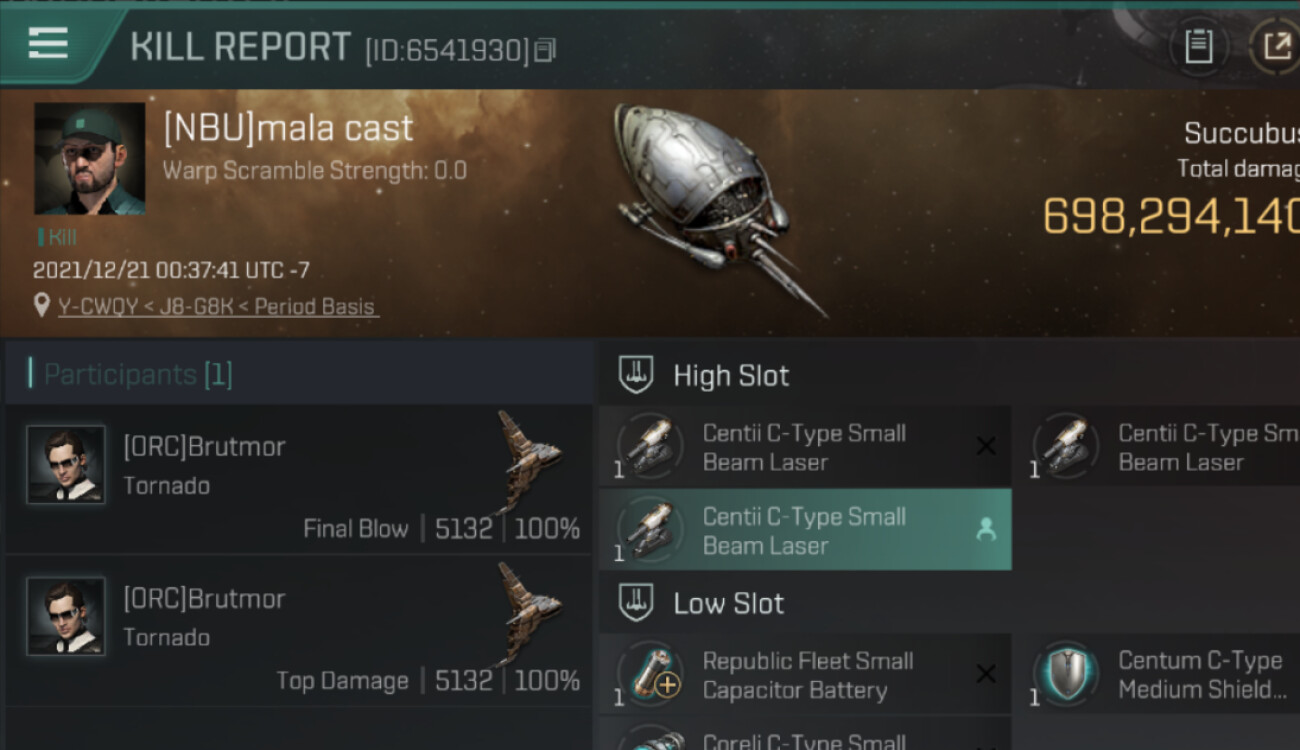
Task: Copy the kill report ID
Action: (545, 49)
